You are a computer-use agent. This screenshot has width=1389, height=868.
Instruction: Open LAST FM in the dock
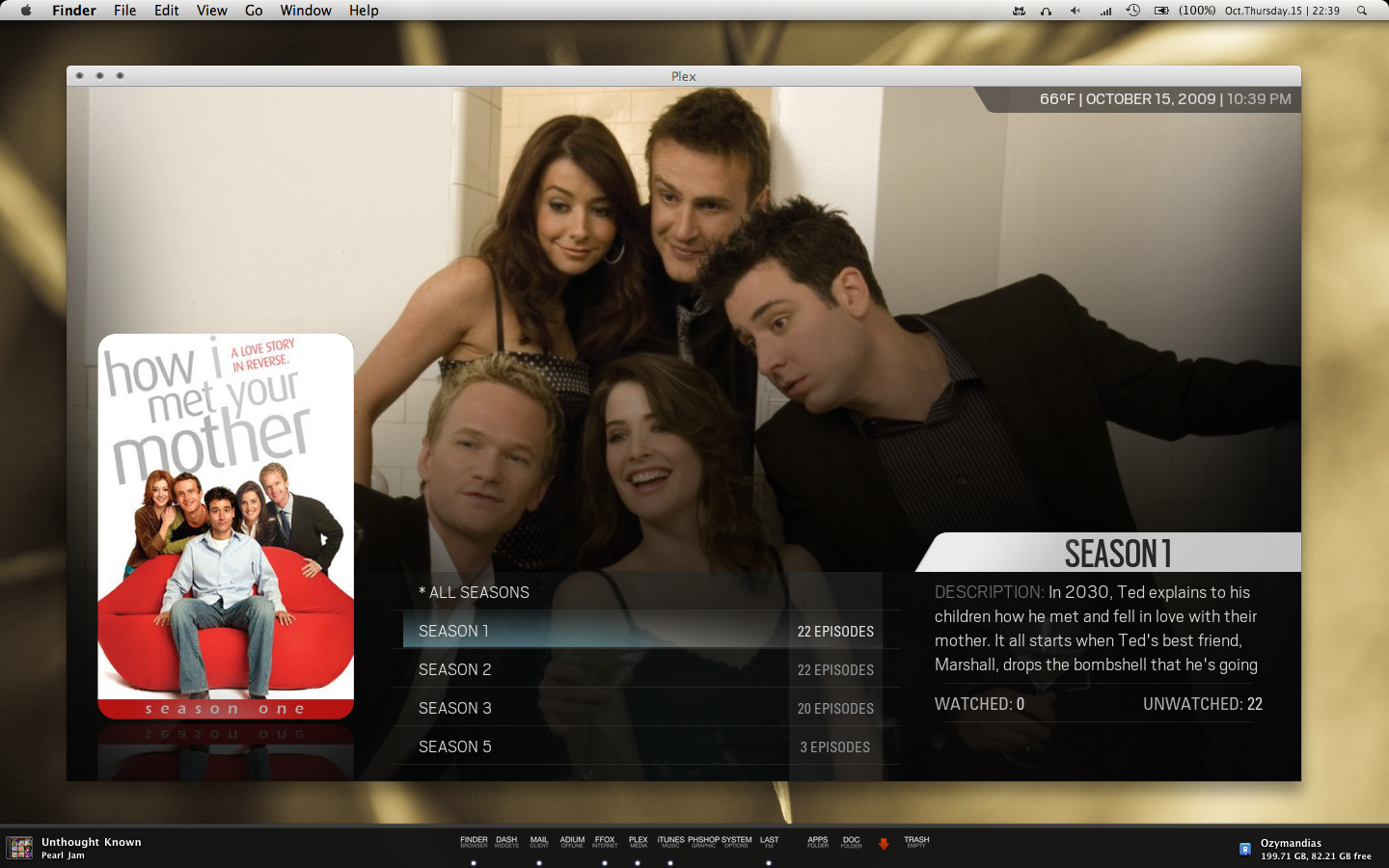pos(769,842)
